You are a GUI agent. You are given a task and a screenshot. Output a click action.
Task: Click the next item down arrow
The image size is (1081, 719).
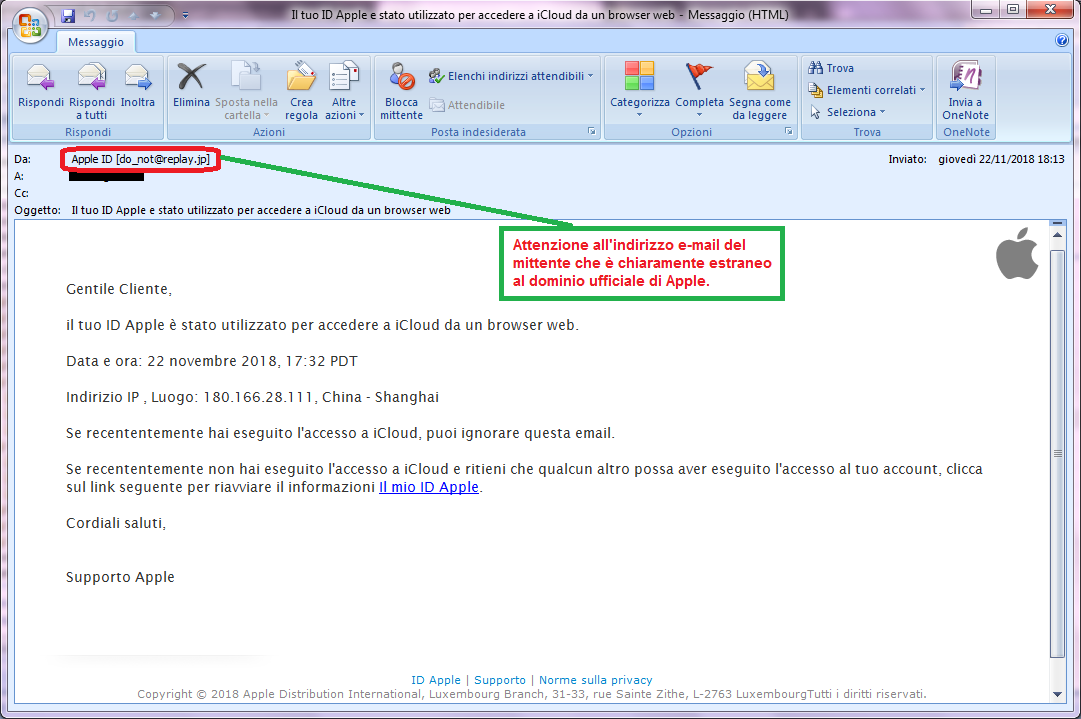click(155, 15)
